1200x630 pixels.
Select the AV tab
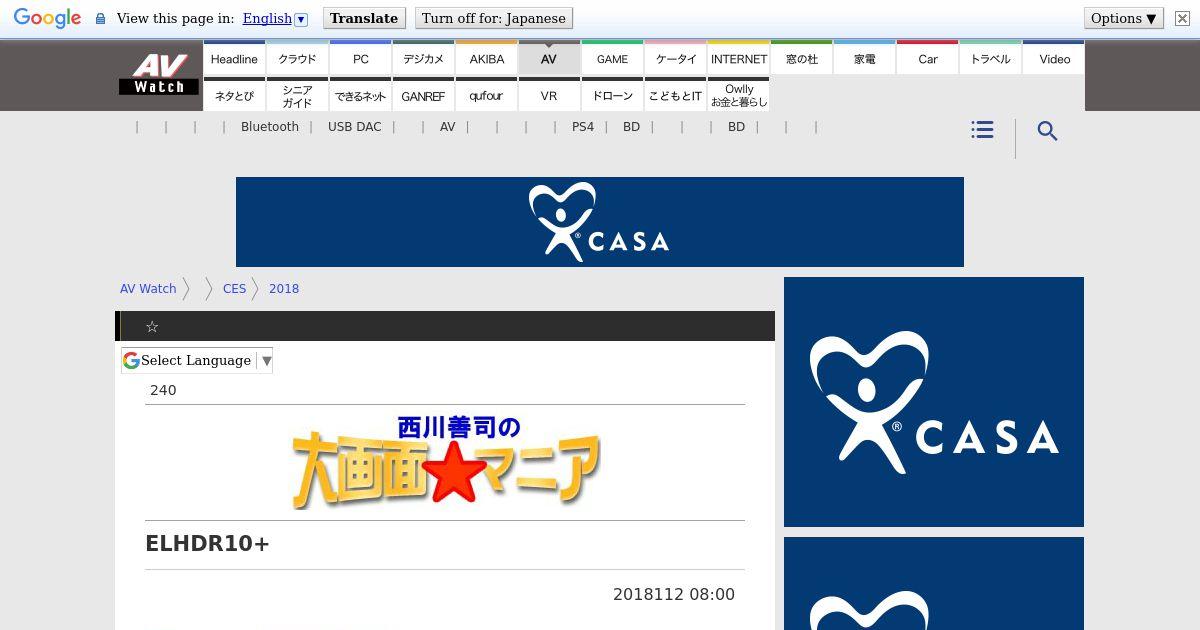click(549, 58)
